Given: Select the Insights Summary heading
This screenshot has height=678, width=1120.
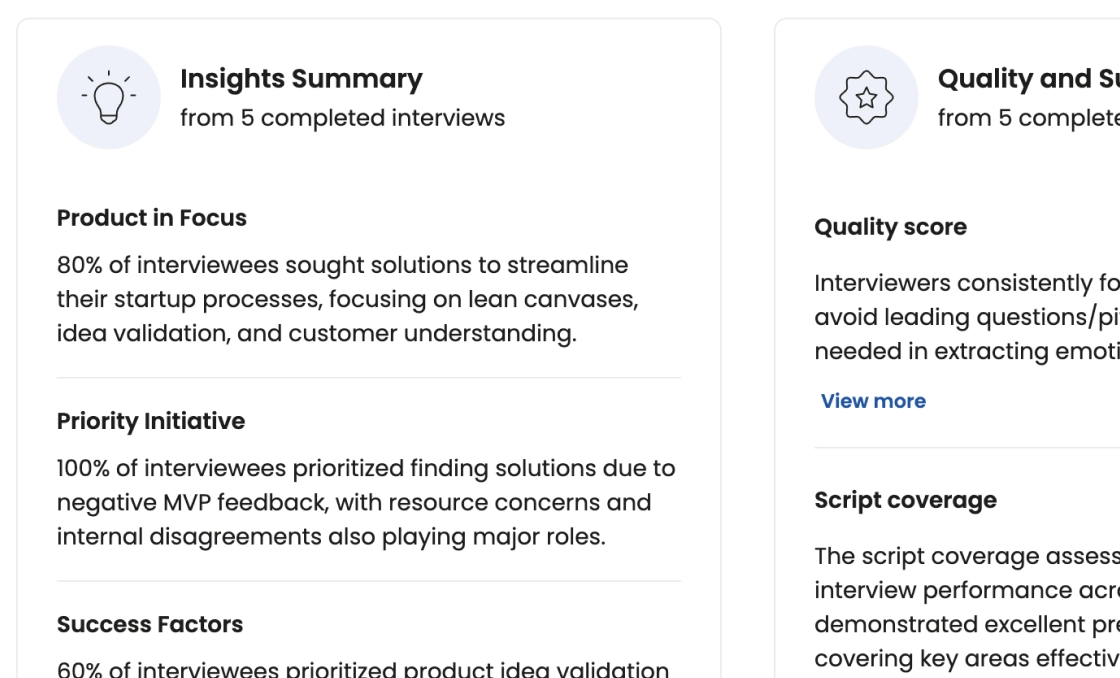Looking at the screenshot, I should (301, 79).
